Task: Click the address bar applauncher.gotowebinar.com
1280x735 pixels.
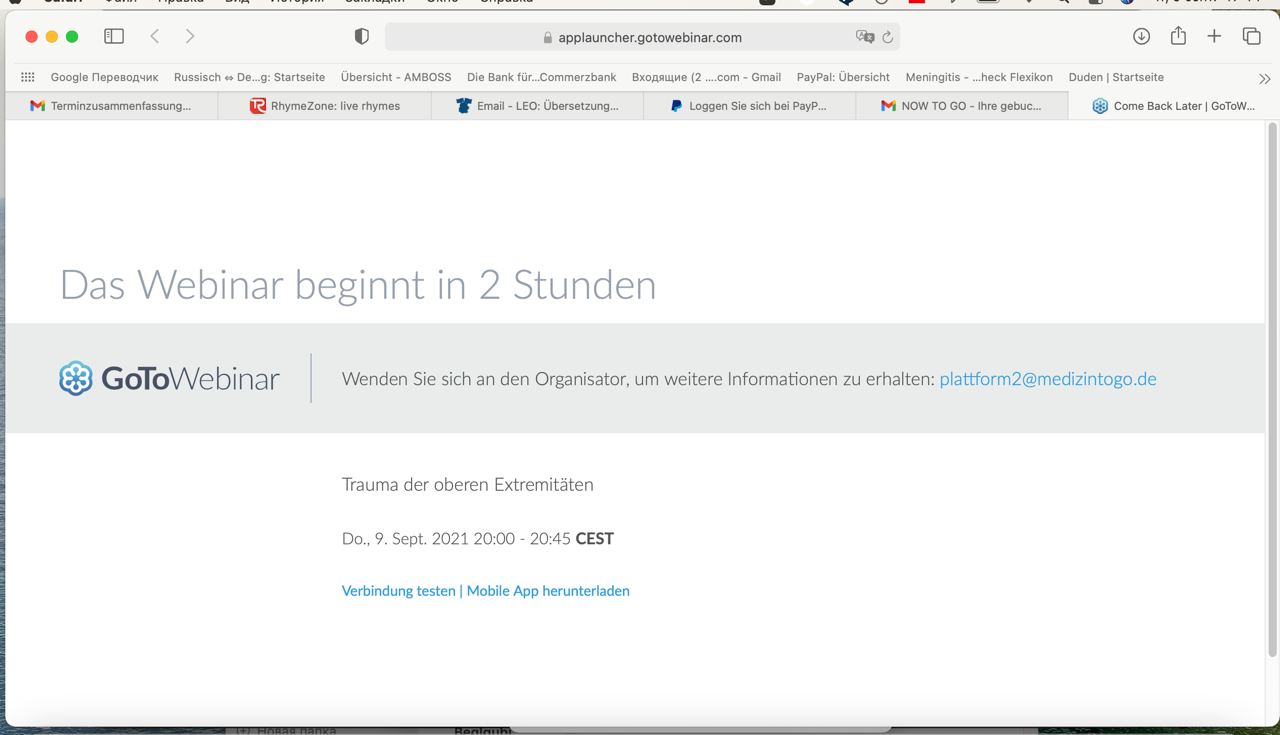Action: tap(642, 37)
